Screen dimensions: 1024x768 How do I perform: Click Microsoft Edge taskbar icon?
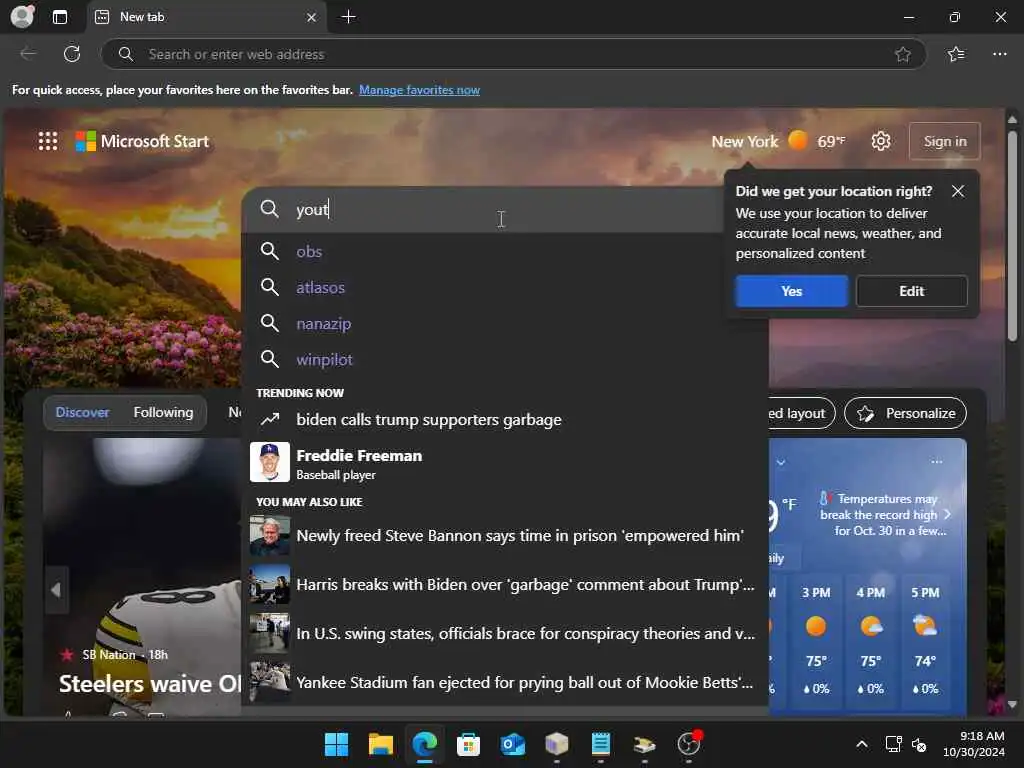tap(424, 744)
